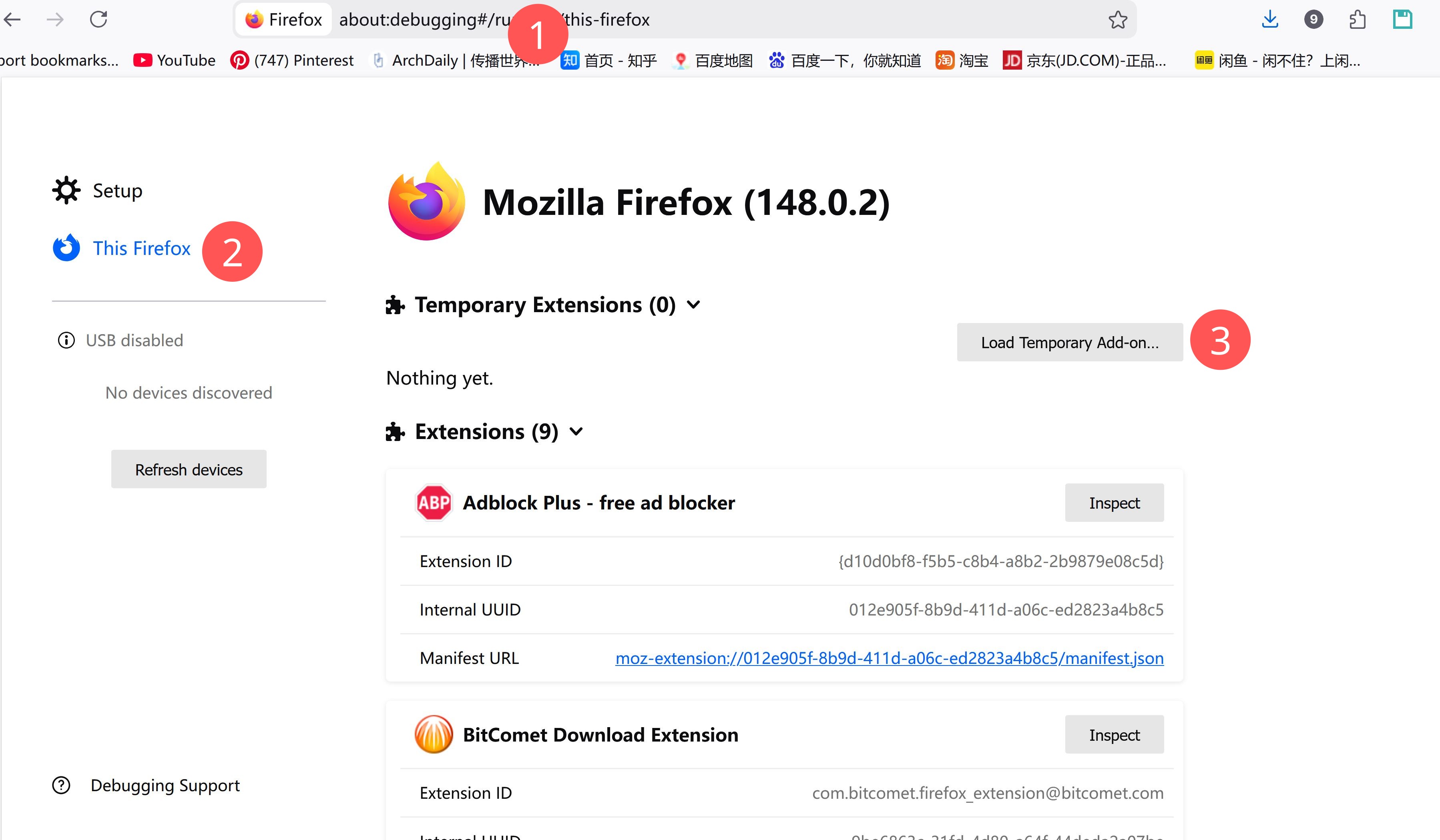Open the 淘宝 bookmark
Viewport: 1440px width, 840px height.
[x=962, y=60]
